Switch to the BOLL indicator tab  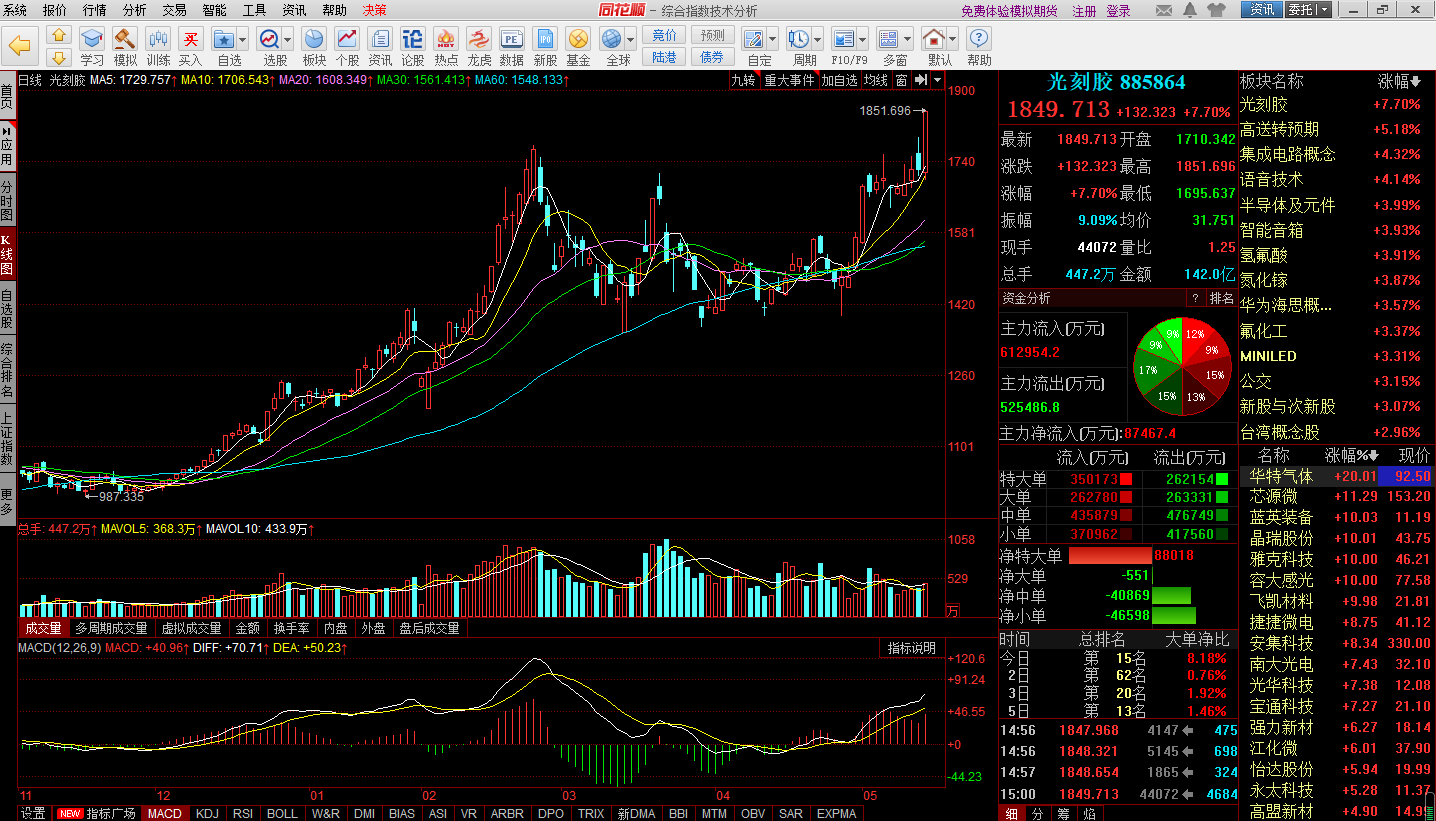pyautogui.click(x=282, y=813)
